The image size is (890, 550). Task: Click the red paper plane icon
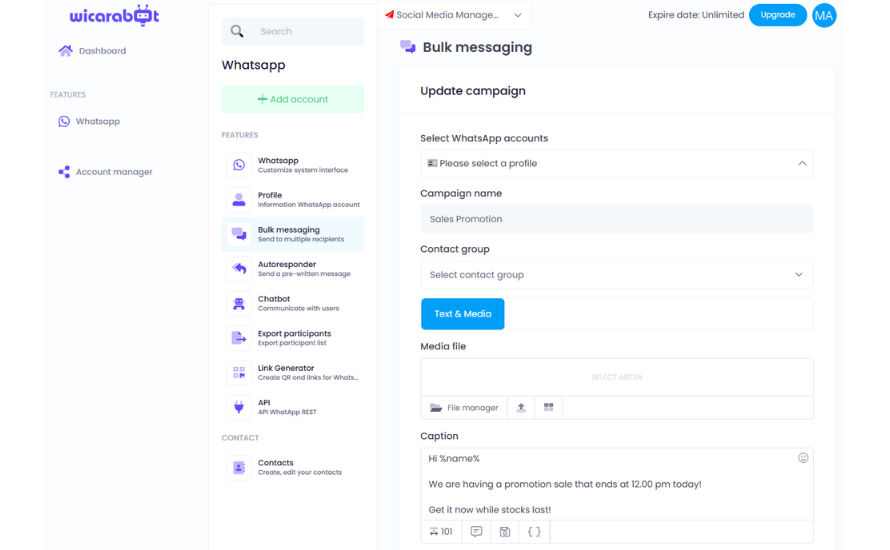389,15
